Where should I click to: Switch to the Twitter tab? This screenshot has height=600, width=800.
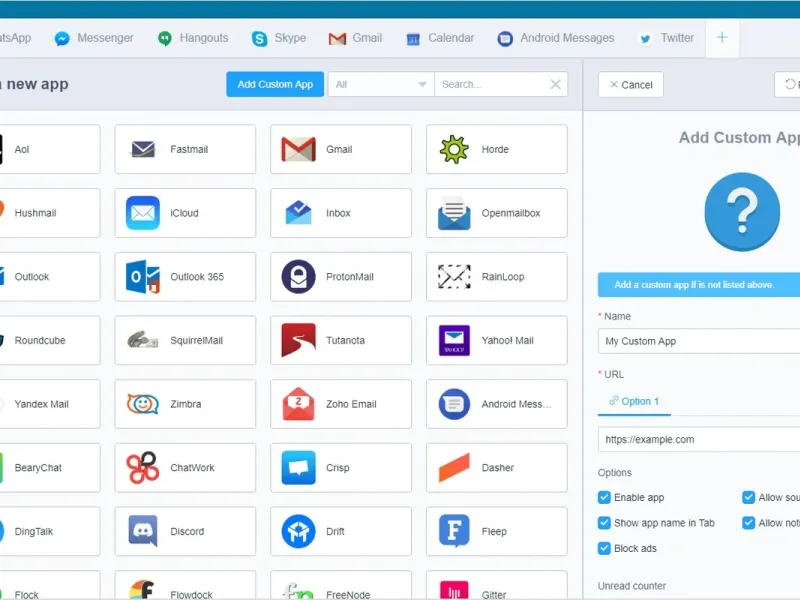click(666, 38)
